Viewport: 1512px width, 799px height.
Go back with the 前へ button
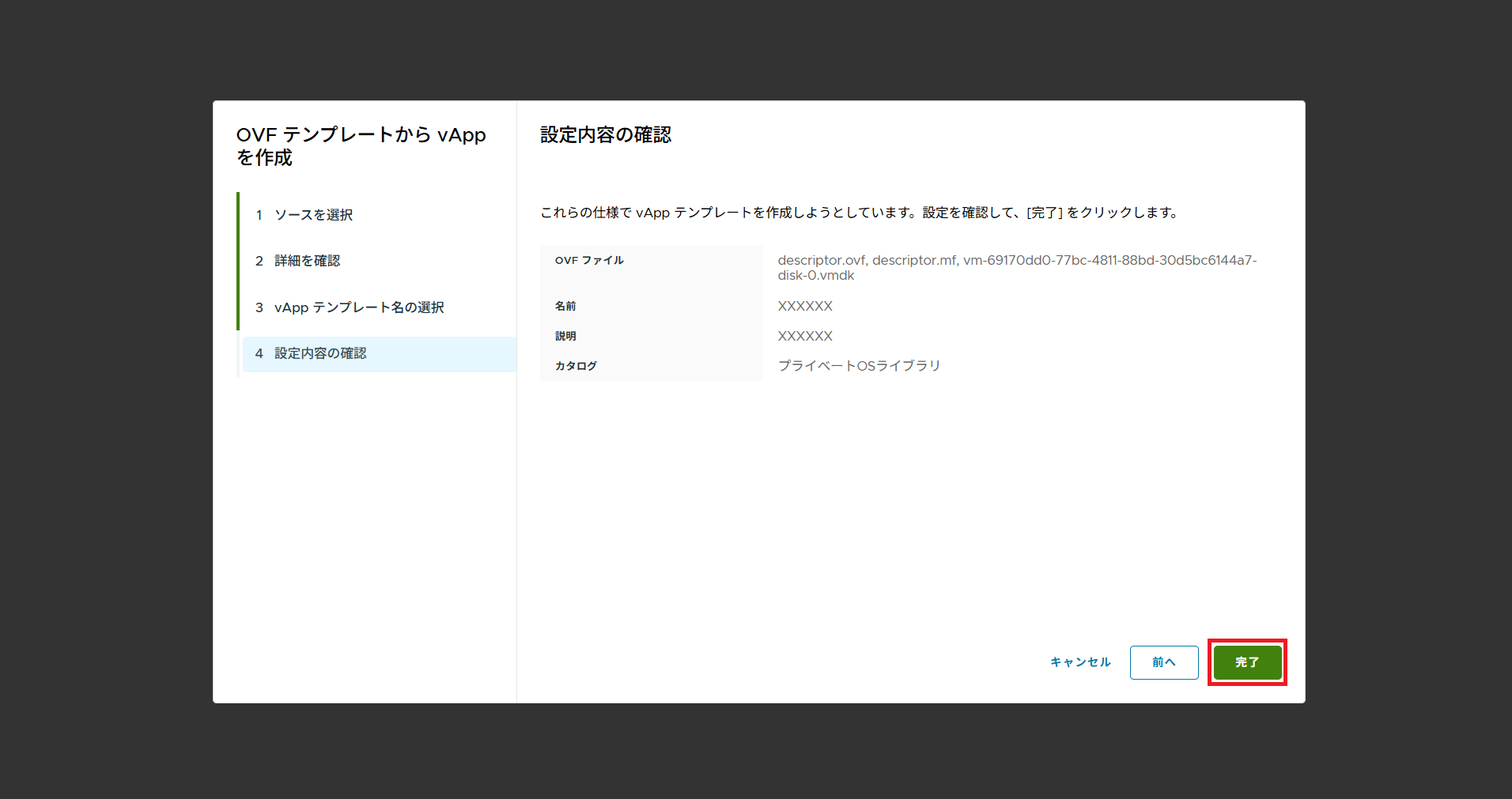(1163, 662)
